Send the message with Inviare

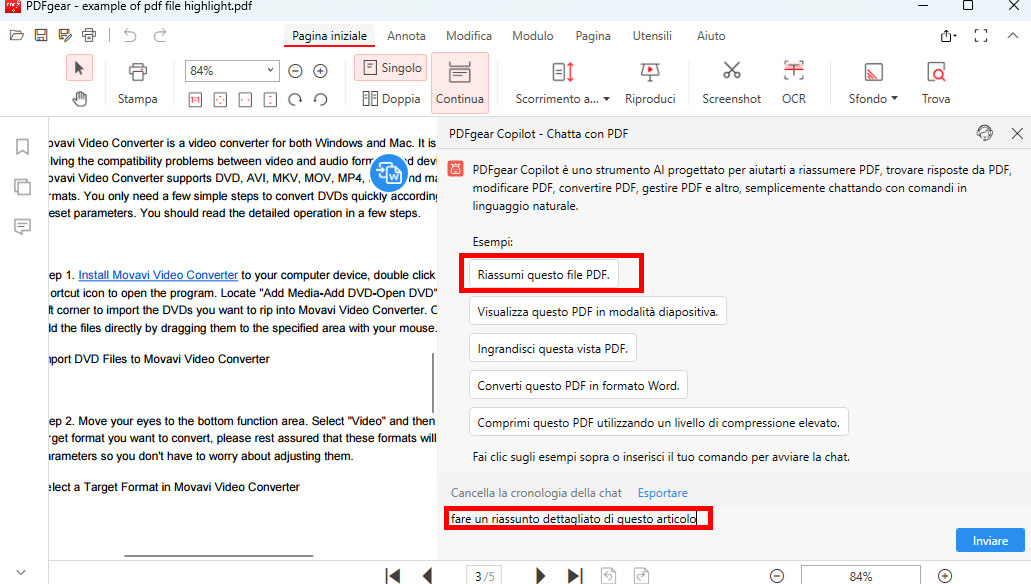coord(990,540)
